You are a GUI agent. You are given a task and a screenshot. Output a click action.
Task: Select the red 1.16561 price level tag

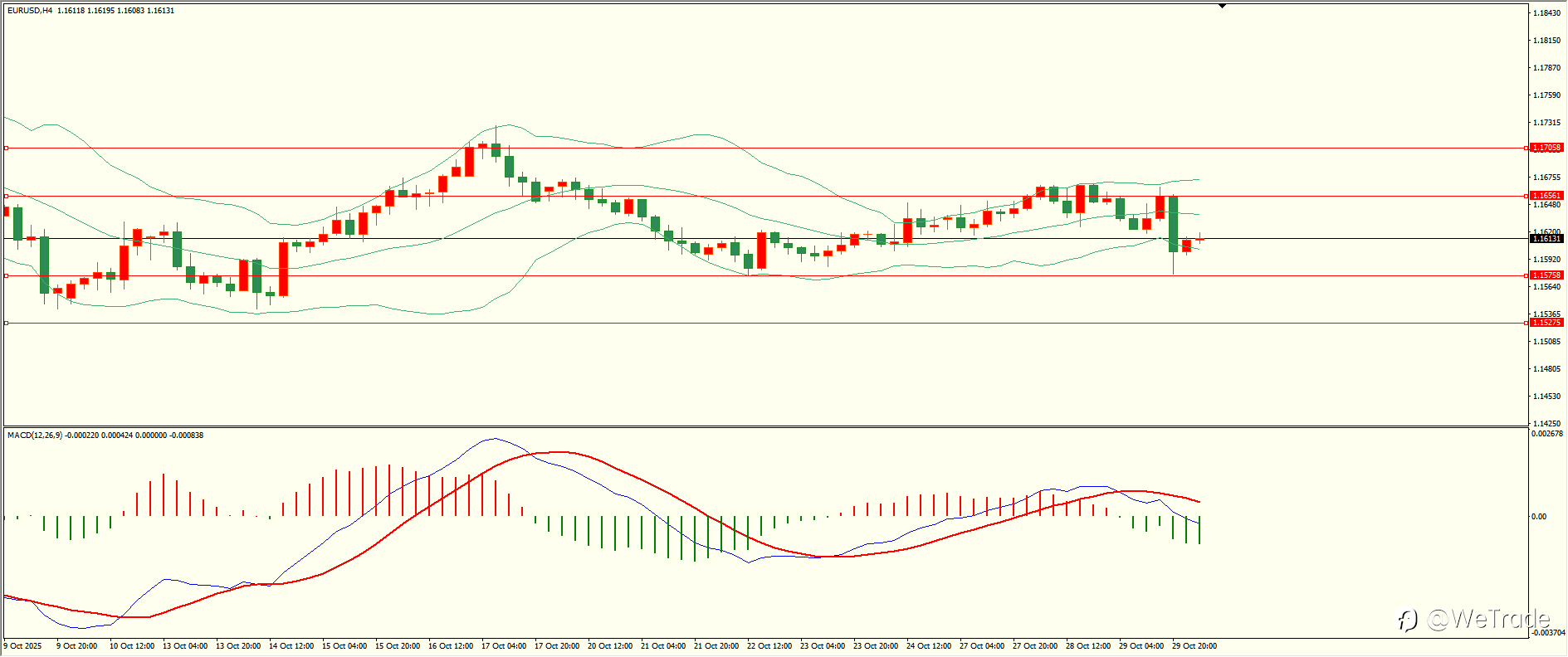click(1547, 196)
